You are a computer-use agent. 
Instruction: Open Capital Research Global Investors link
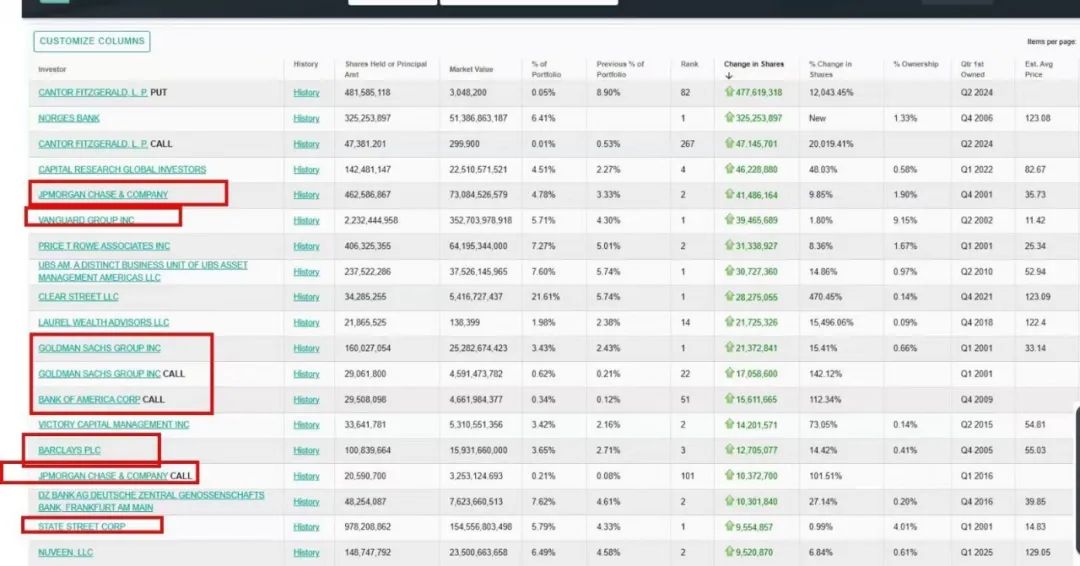(x=122, y=170)
